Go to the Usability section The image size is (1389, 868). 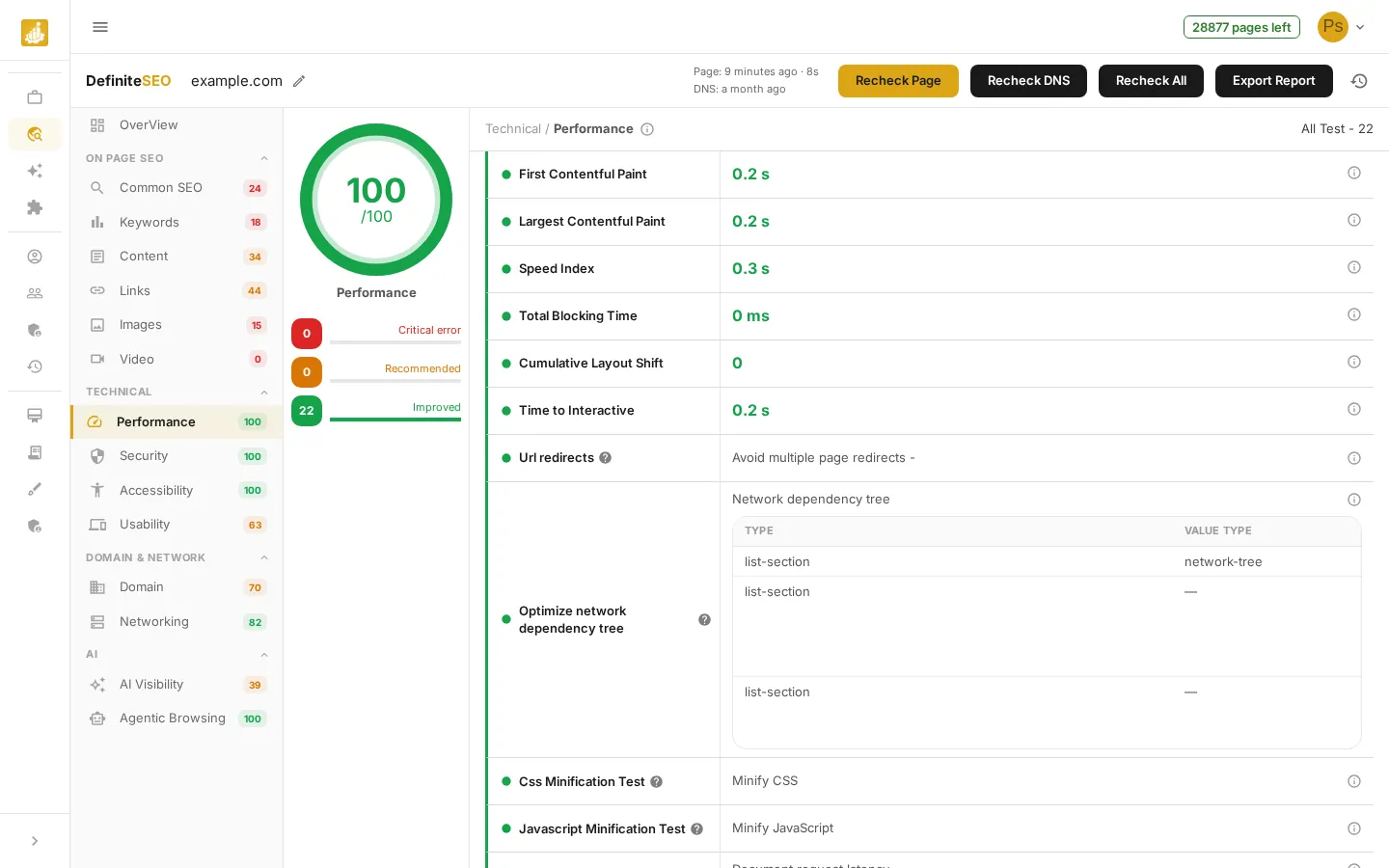click(x=177, y=525)
